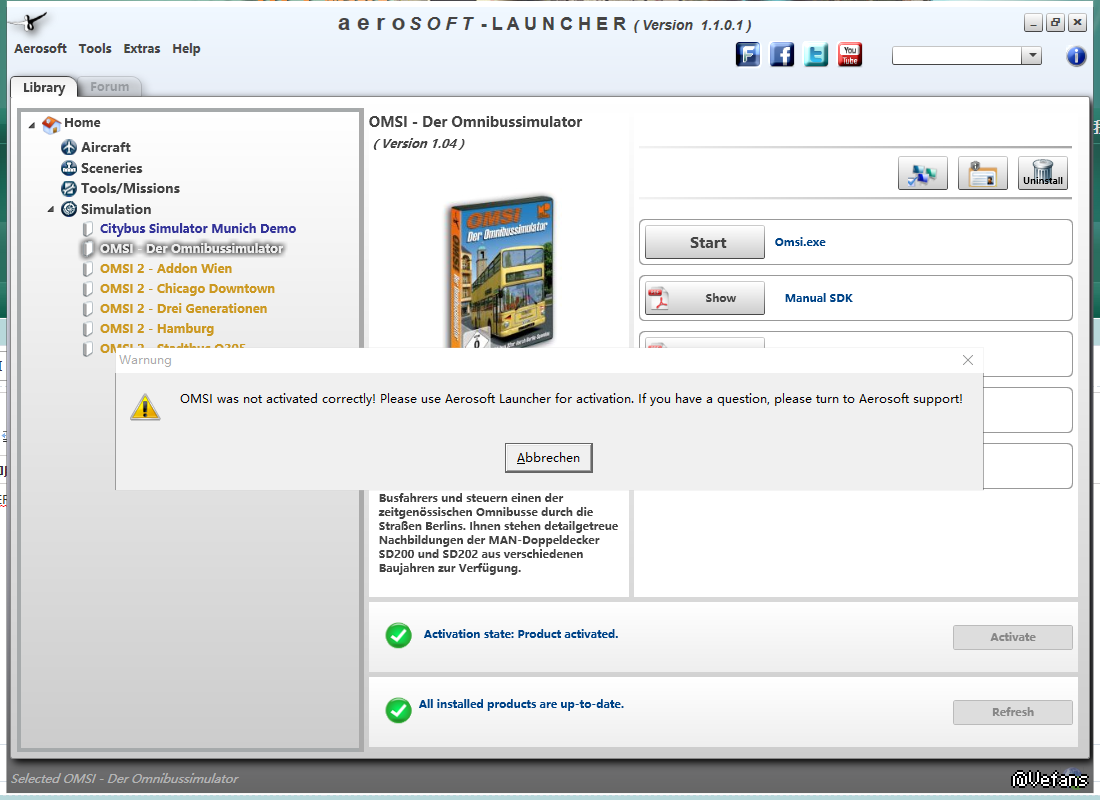Click the blue info icon

pos(1075,56)
